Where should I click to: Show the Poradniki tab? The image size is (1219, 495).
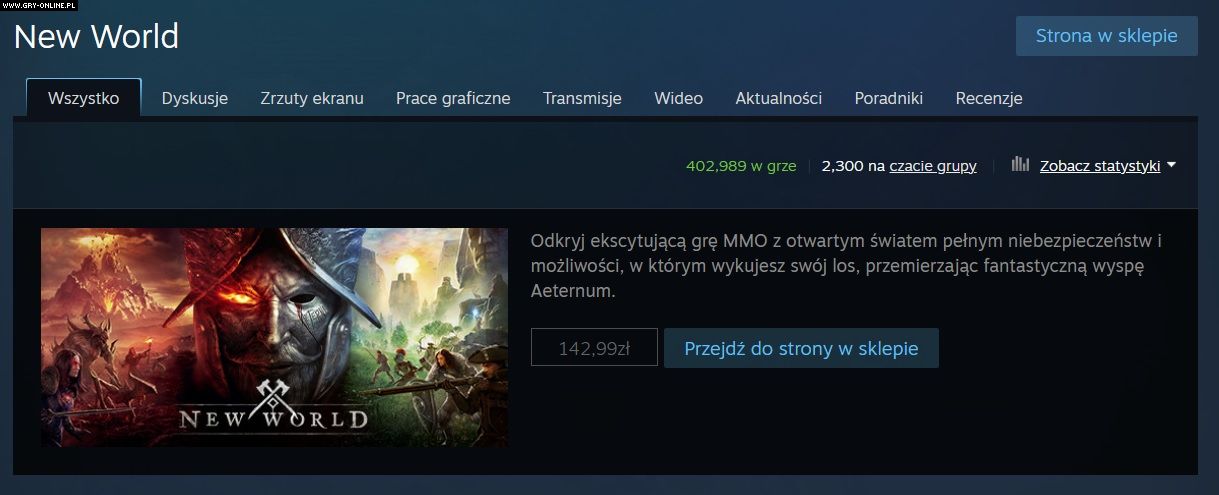(x=889, y=98)
